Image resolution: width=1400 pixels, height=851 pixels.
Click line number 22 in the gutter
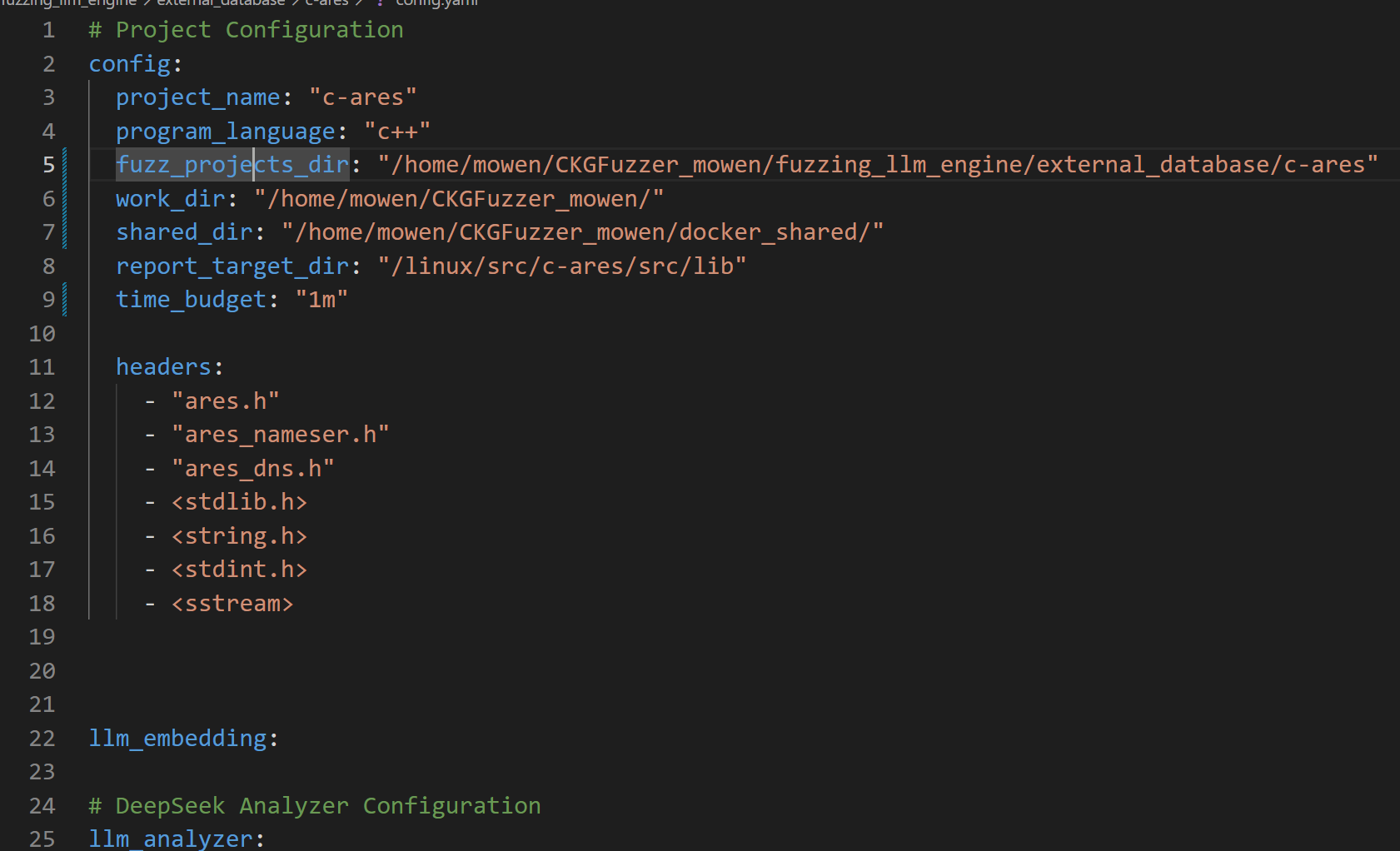click(x=42, y=739)
